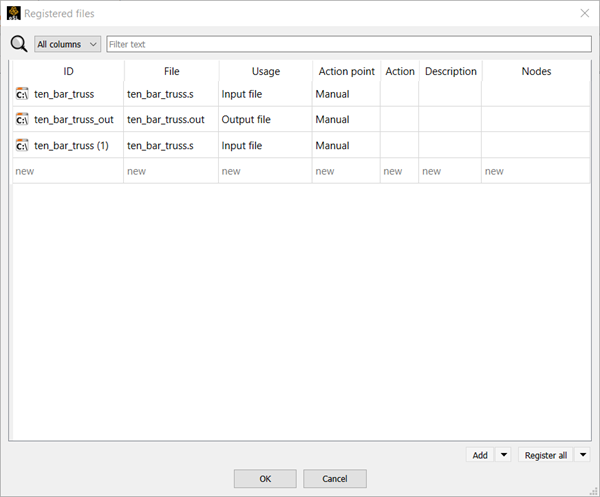The height and width of the screenshot is (497, 600).
Task: Click the file icon beside ten_bar_truss_out
Action: (22, 120)
